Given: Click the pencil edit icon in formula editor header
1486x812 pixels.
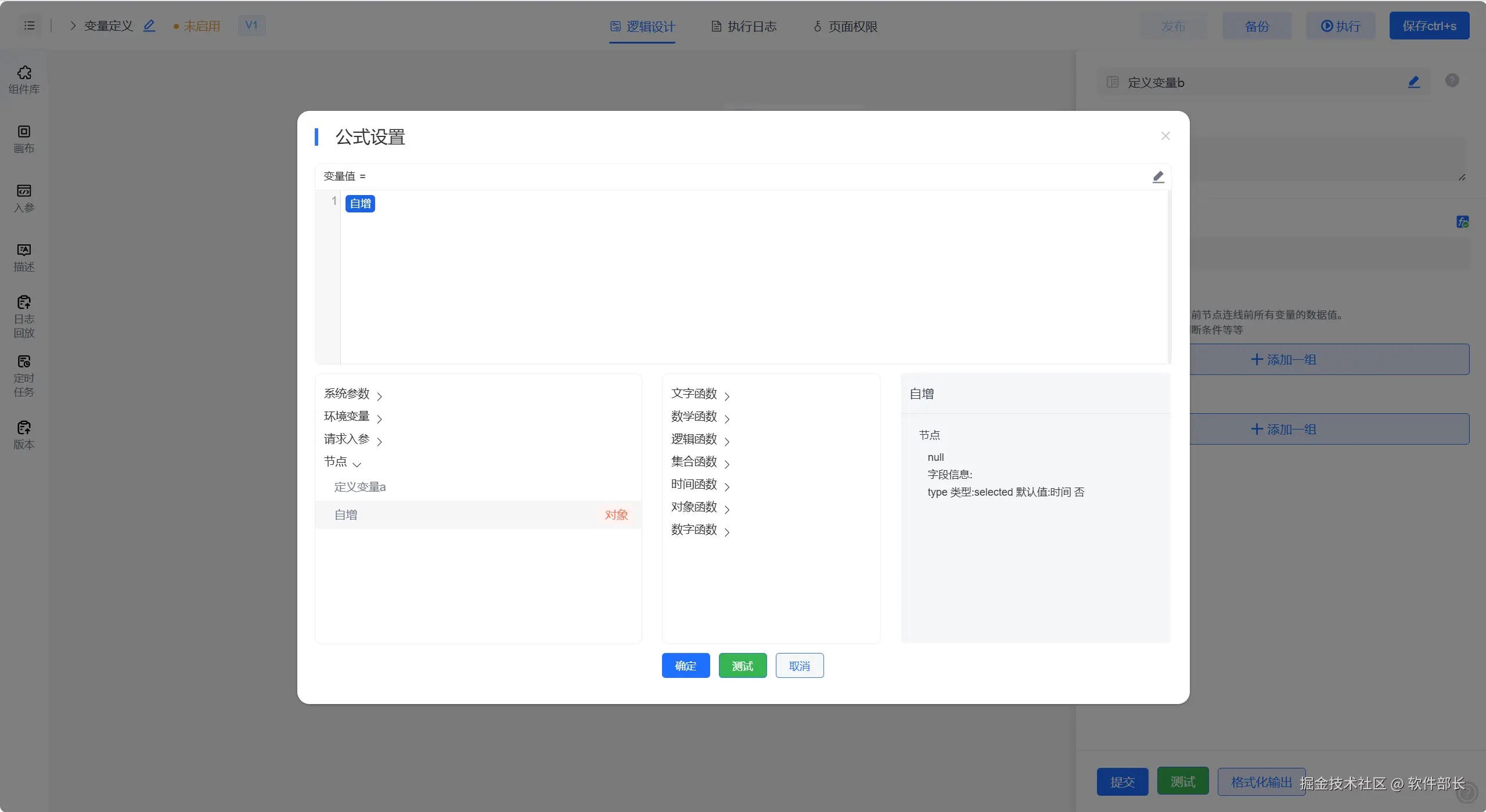Looking at the screenshot, I should click(x=1158, y=176).
